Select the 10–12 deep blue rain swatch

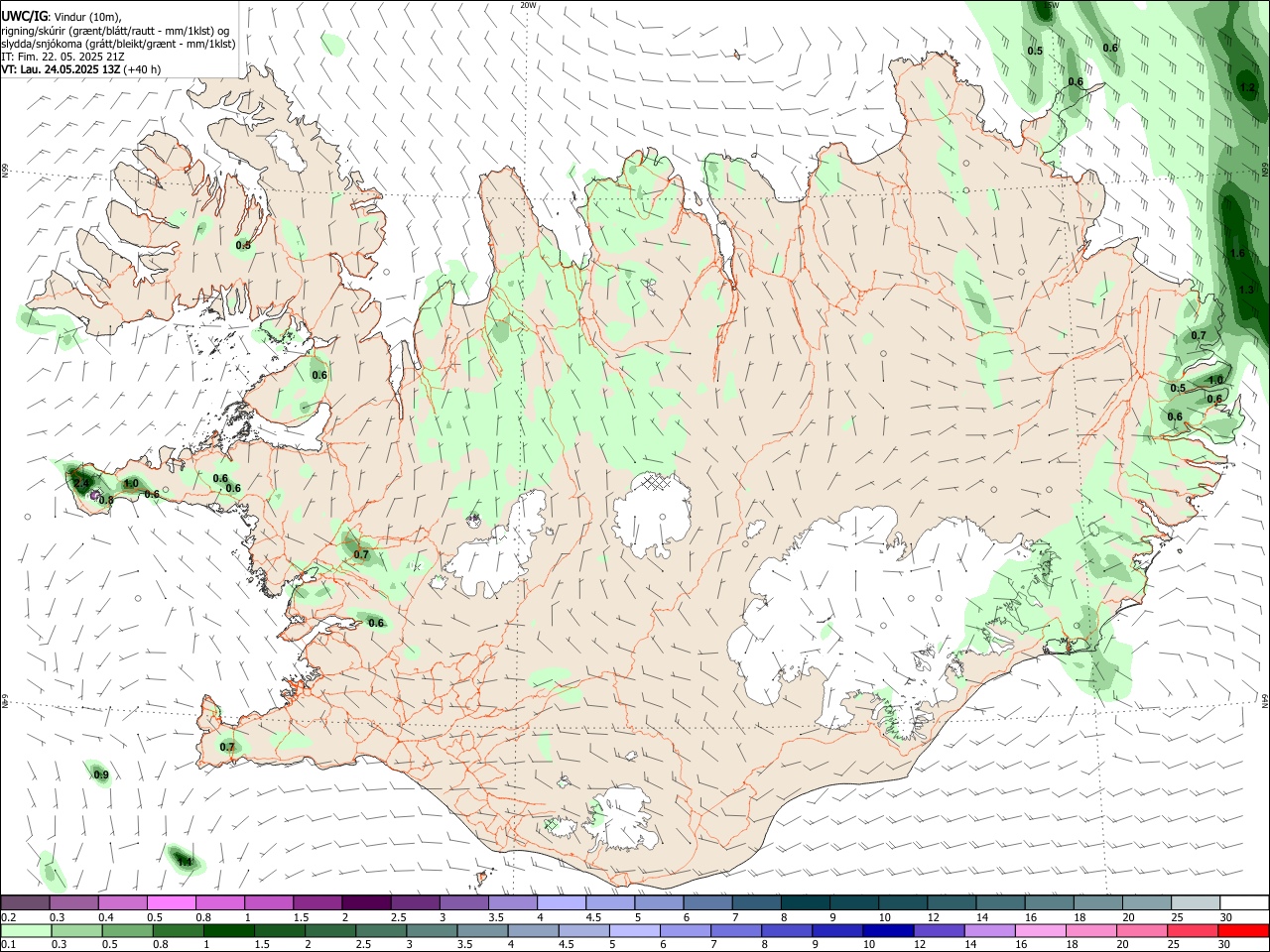pyautogui.click(x=887, y=930)
